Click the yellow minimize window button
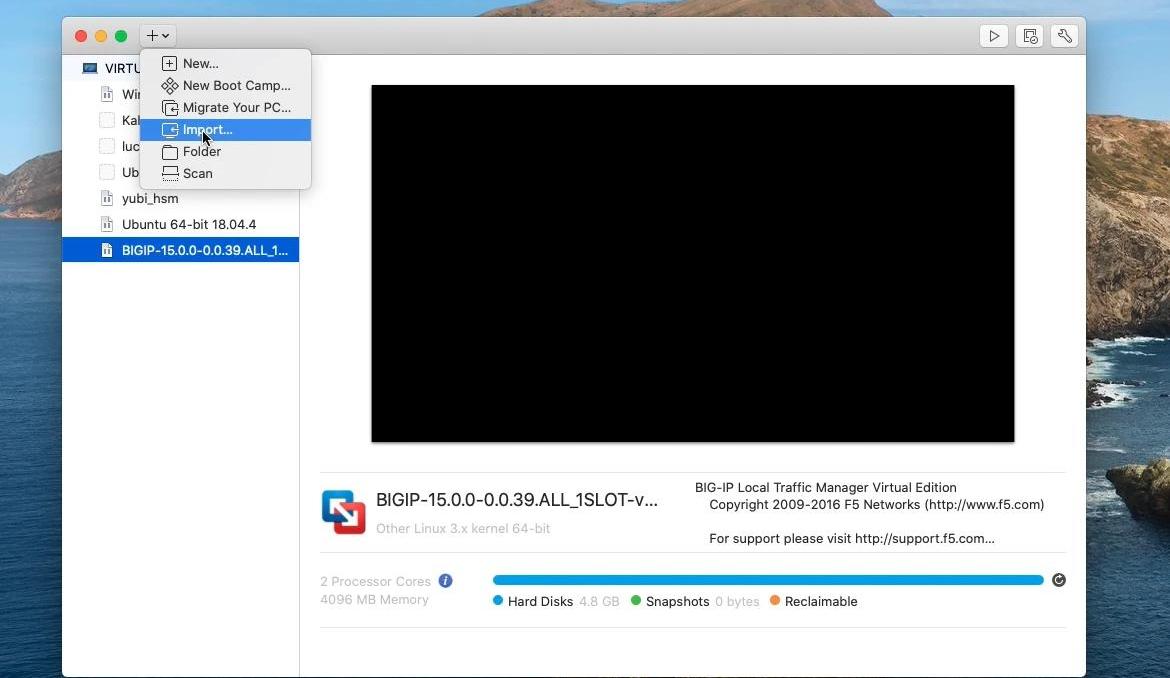This screenshot has width=1170, height=678. point(101,36)
